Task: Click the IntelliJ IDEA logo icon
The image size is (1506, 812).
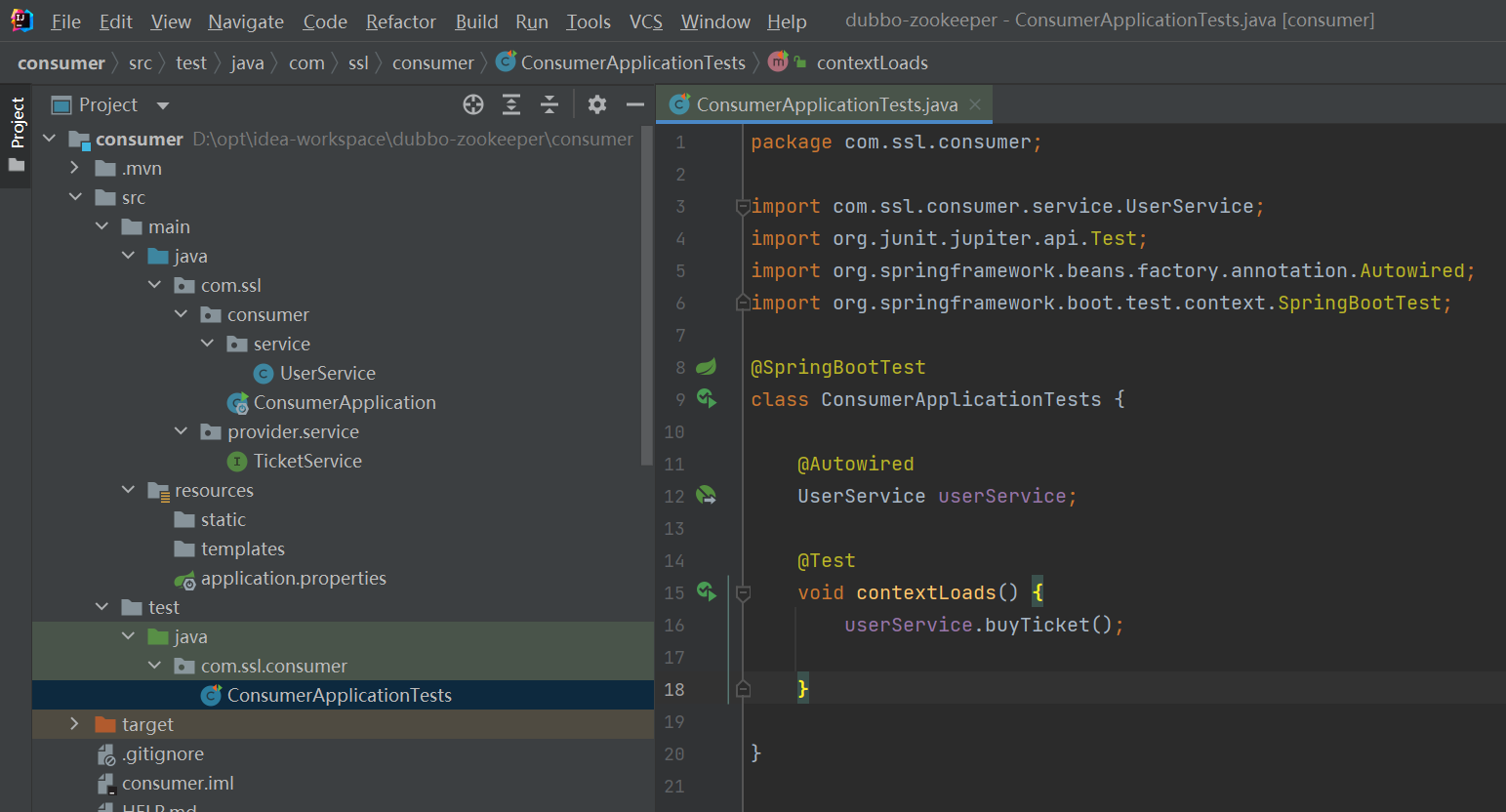Action: pyautogui.click(x=21, y=20)
